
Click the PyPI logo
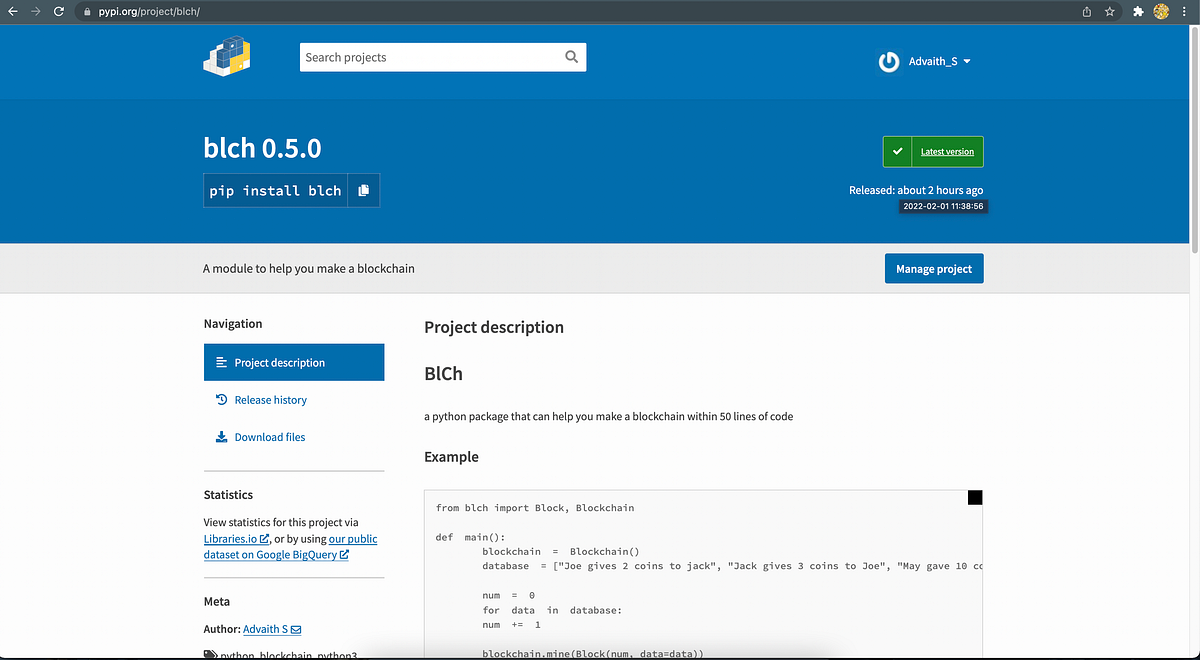(227, 57)
